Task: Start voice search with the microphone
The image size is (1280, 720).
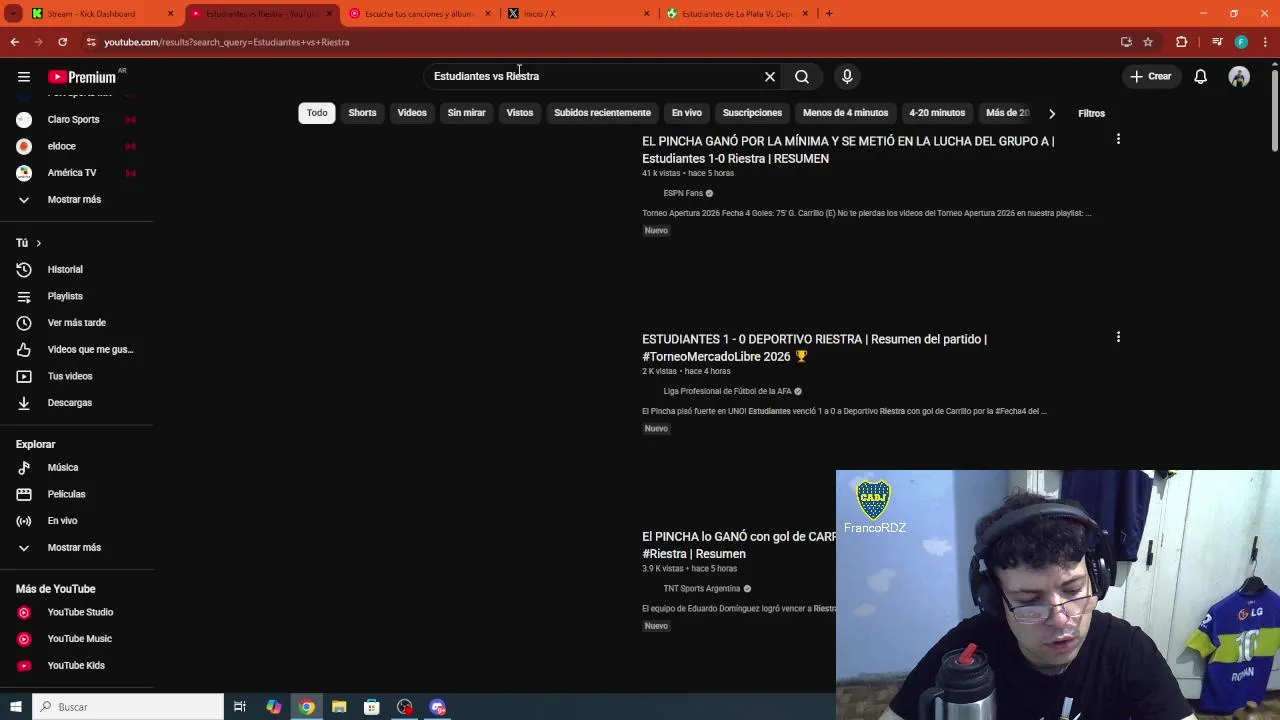Action: pyautogui.click(x=847, y=76)
